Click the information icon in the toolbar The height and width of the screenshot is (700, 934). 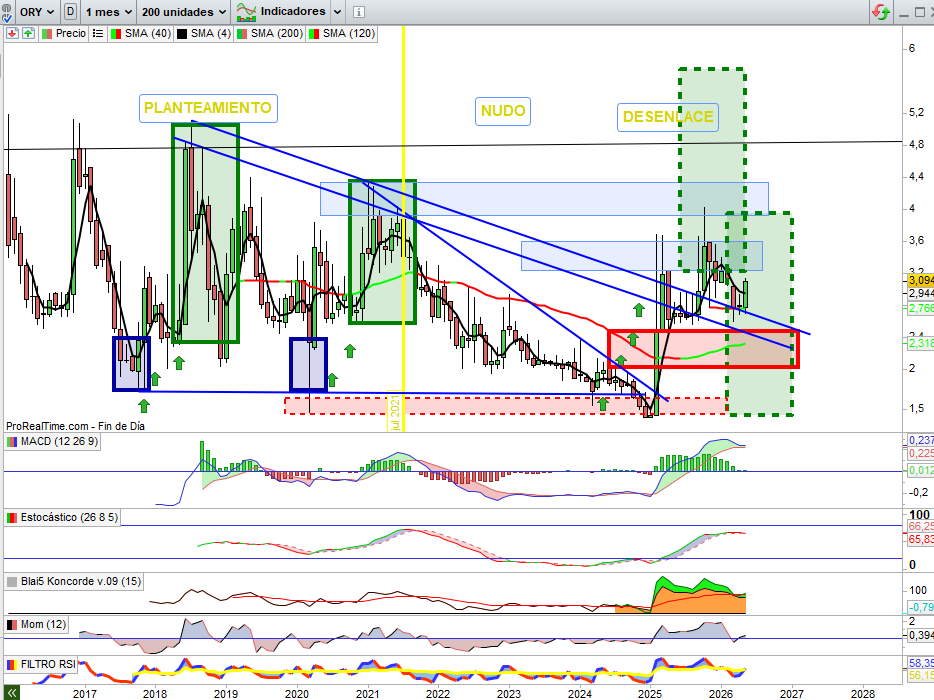point(359,12)
